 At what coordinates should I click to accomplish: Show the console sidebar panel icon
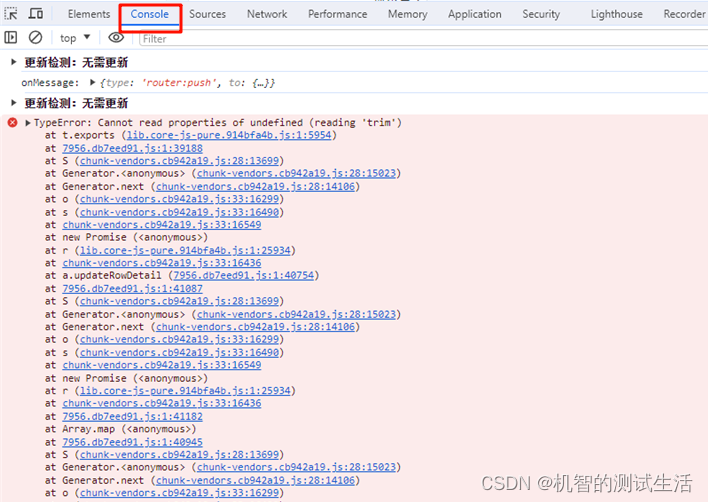(x=10, y=37)
